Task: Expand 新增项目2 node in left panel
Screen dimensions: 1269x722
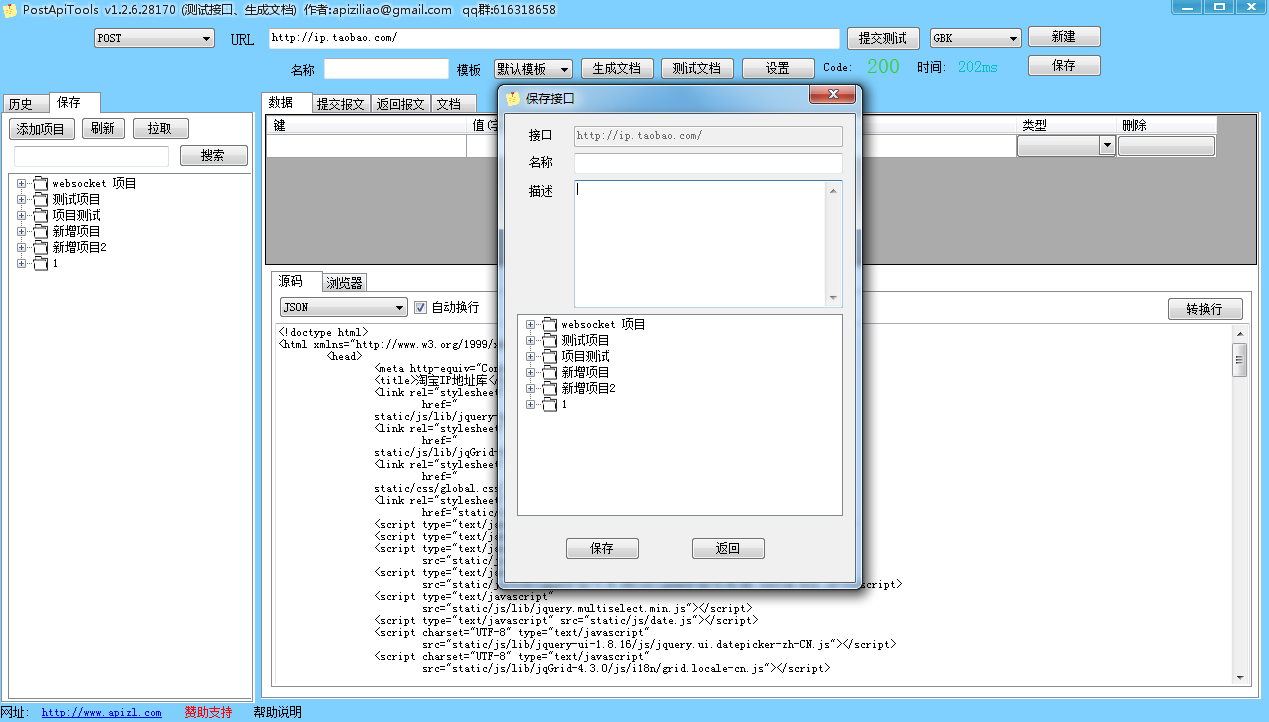Action: pos(22,248)
